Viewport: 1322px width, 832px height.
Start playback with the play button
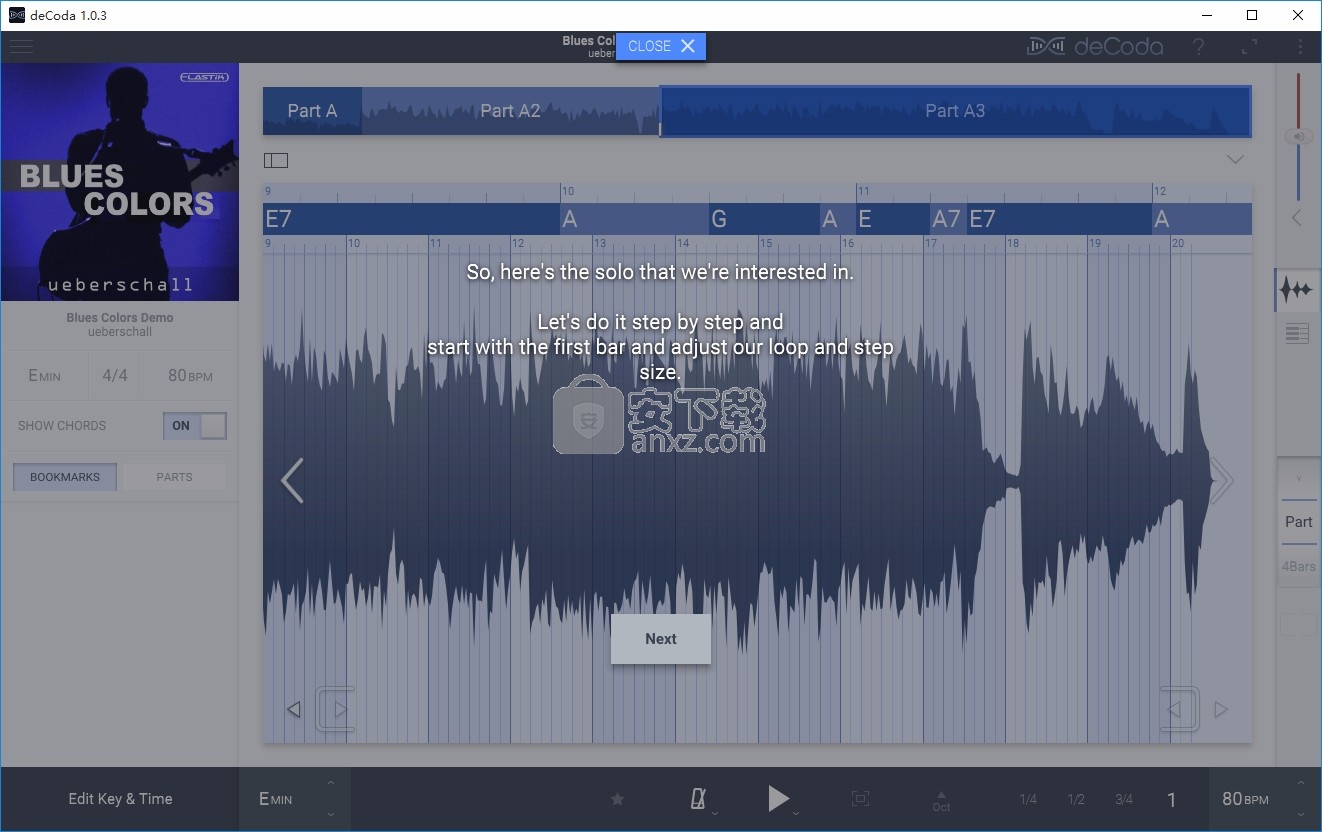[778, 798]
